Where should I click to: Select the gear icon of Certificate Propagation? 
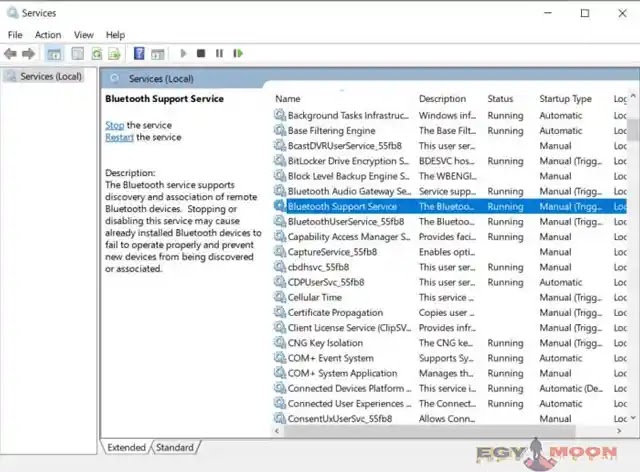pyautogui.click(x=280, y=312)
